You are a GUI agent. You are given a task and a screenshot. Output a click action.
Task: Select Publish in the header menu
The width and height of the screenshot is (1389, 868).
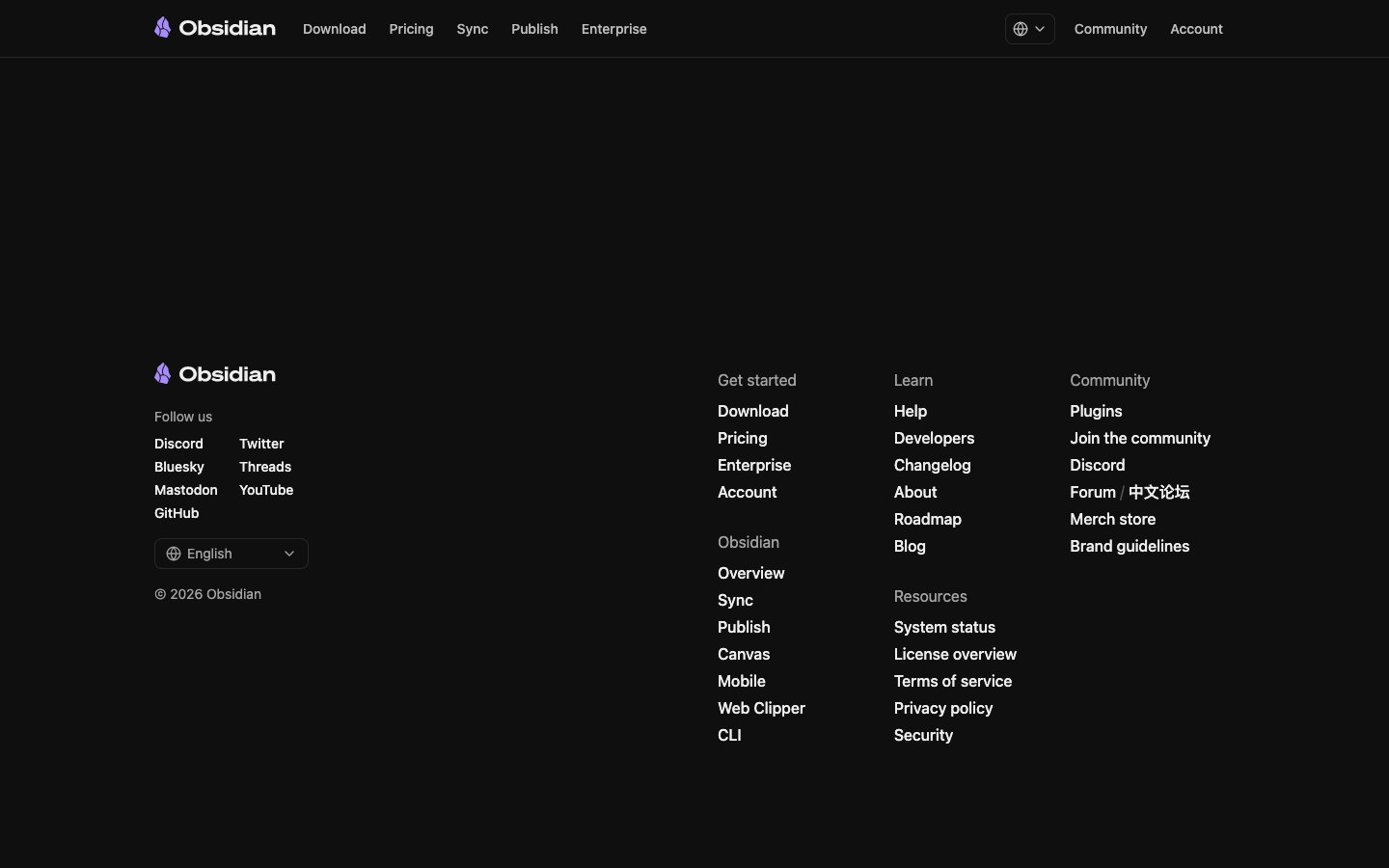click(534, 29)
